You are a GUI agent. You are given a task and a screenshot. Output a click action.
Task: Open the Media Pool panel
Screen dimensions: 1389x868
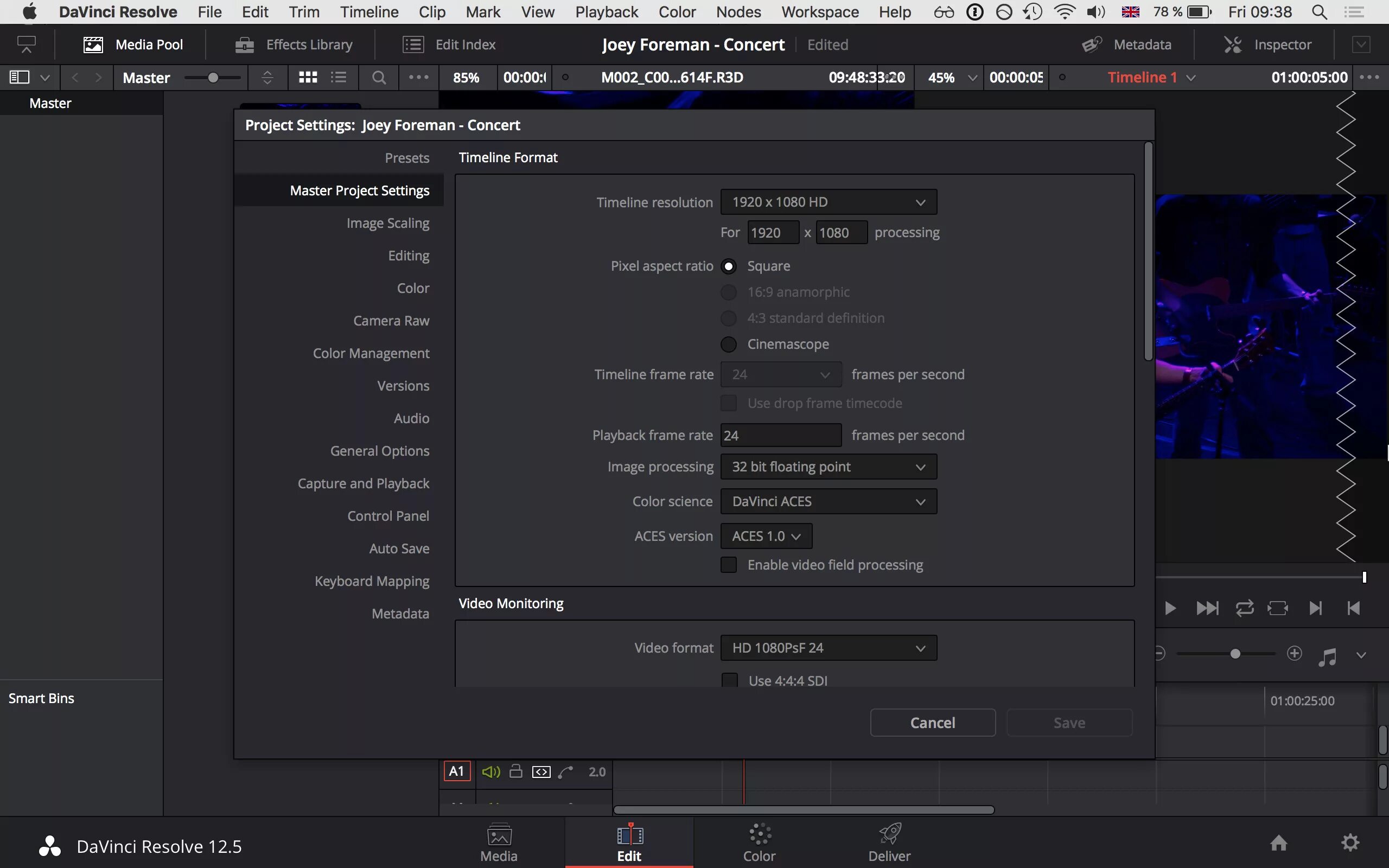point(133,44)
